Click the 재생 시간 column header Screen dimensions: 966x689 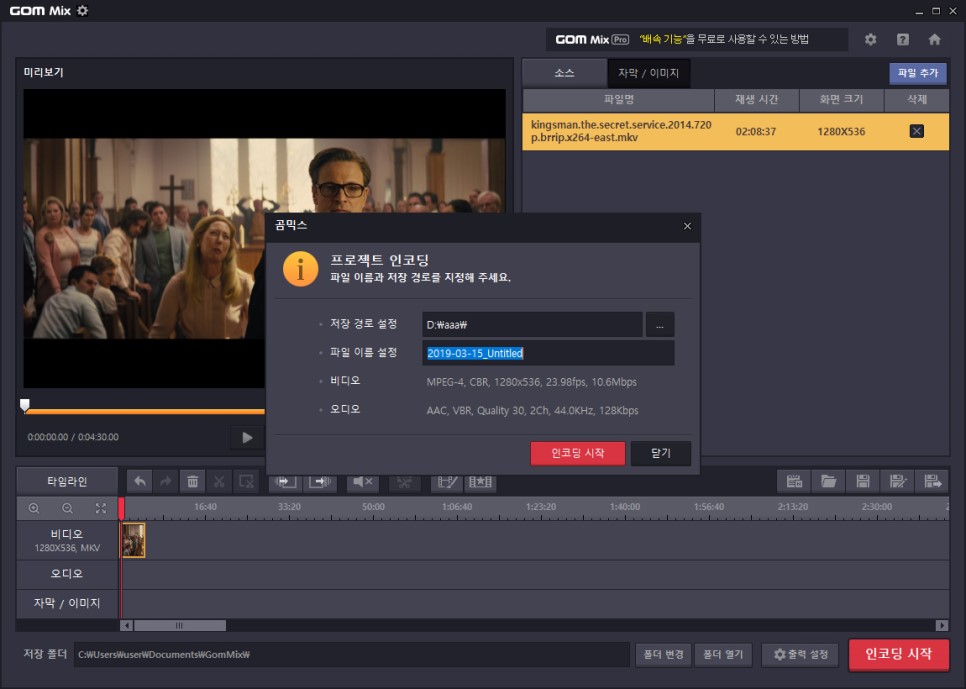757,100
